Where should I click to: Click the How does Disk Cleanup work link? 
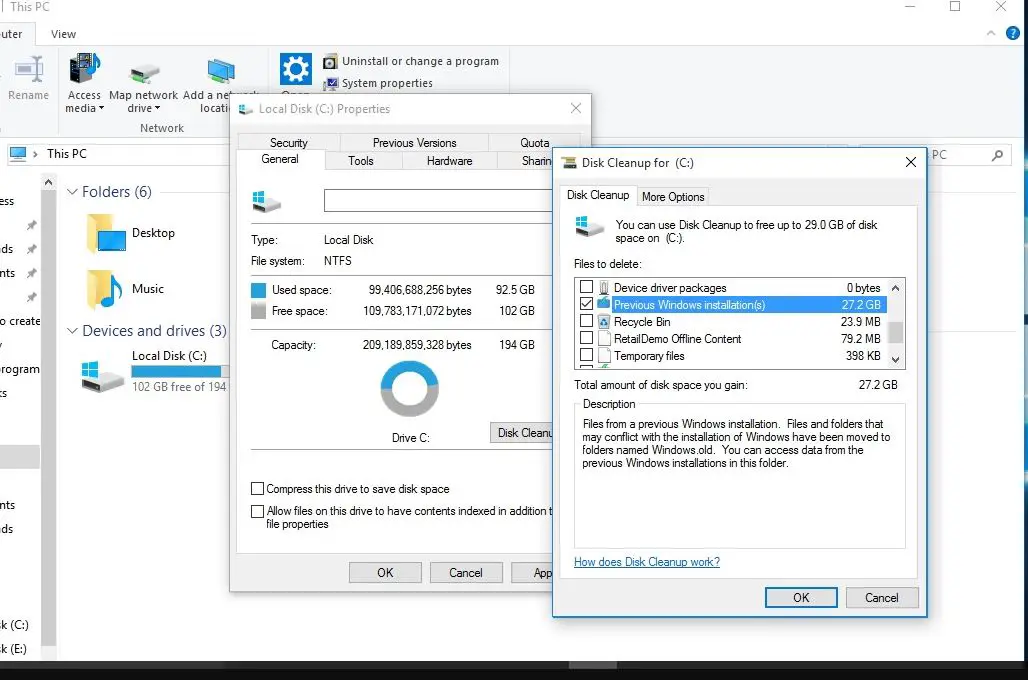pyautogui.click(x=646, y=562)
